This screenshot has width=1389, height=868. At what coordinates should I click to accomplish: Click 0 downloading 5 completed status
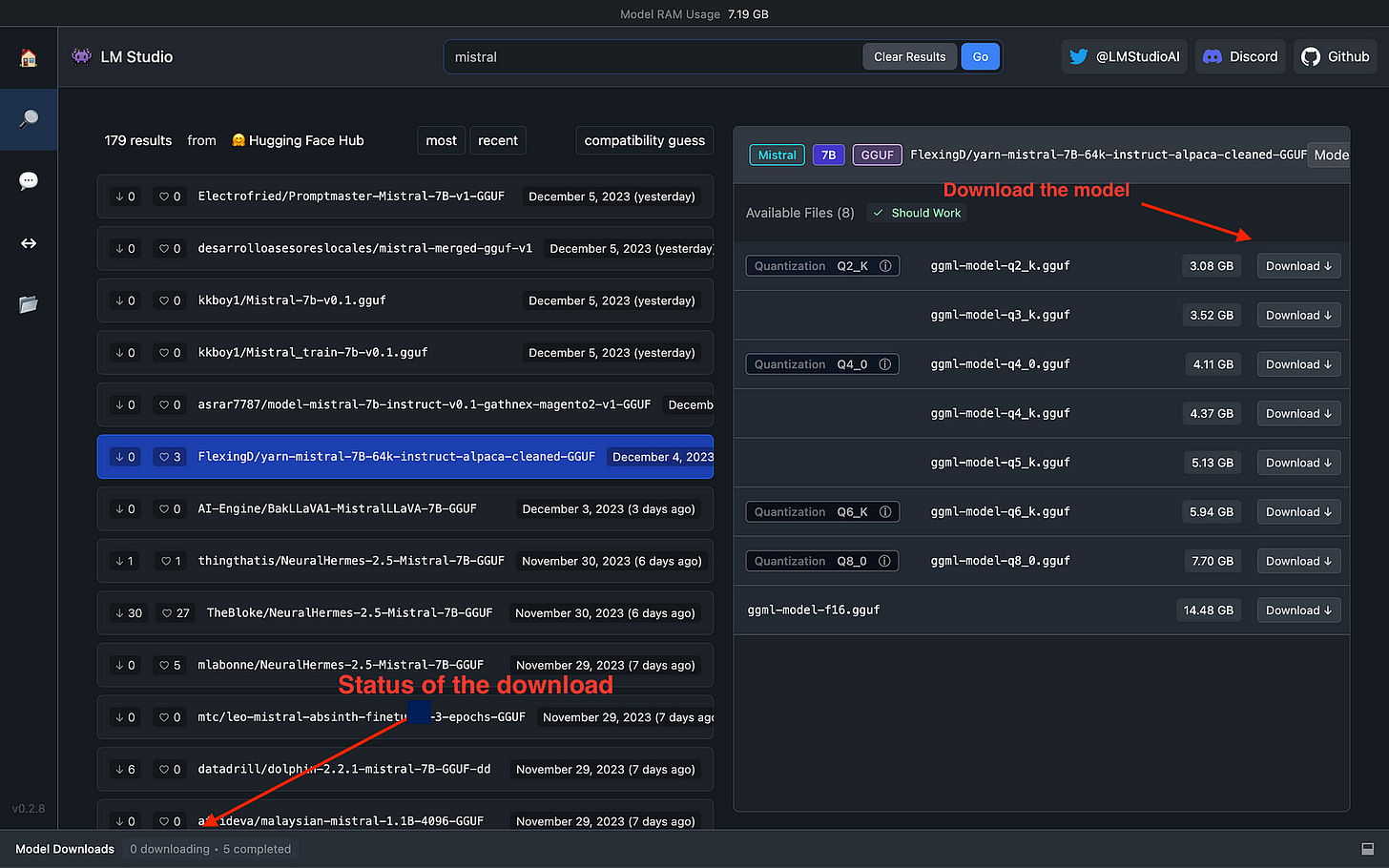pyautogui.click(x=211, y=849)
